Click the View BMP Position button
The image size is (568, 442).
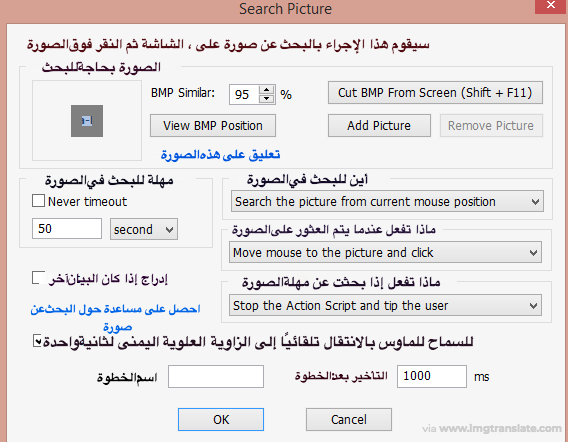pos(213,126)
